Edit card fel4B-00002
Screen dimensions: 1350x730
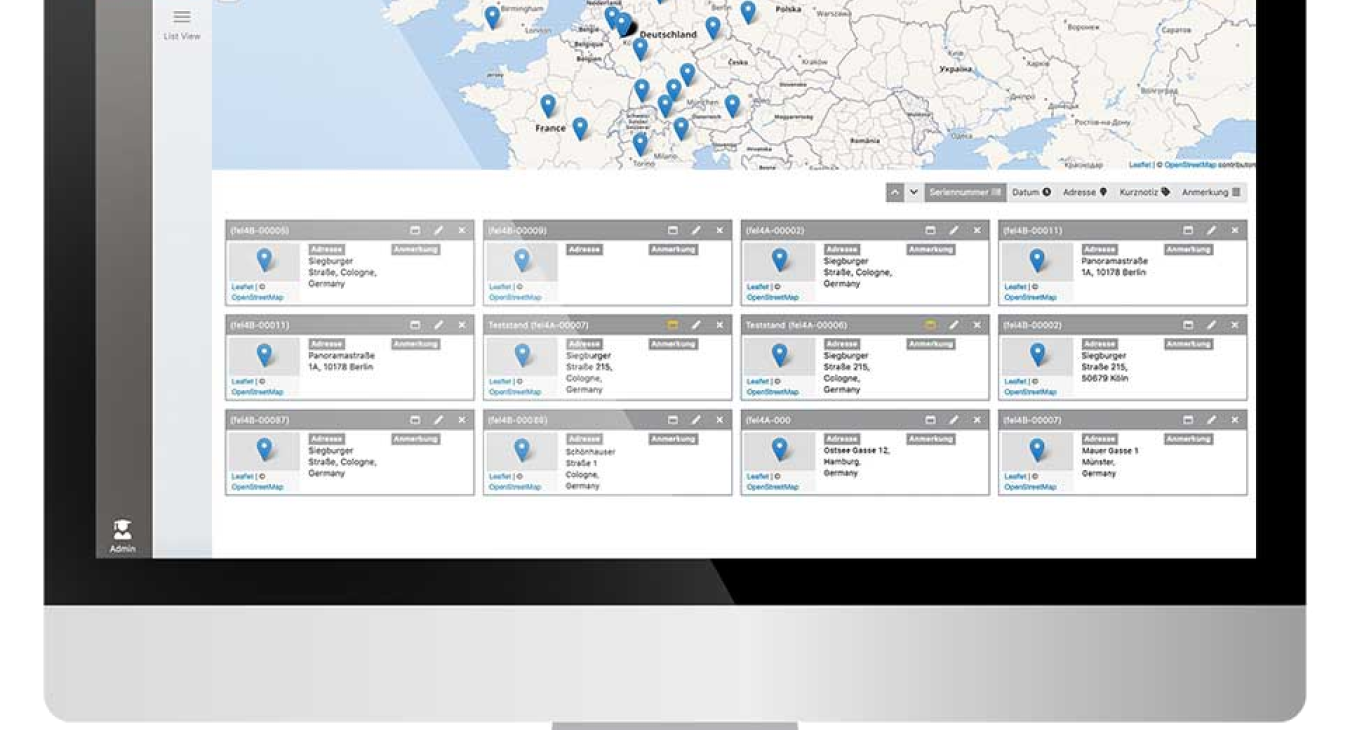pos(1211,325)
